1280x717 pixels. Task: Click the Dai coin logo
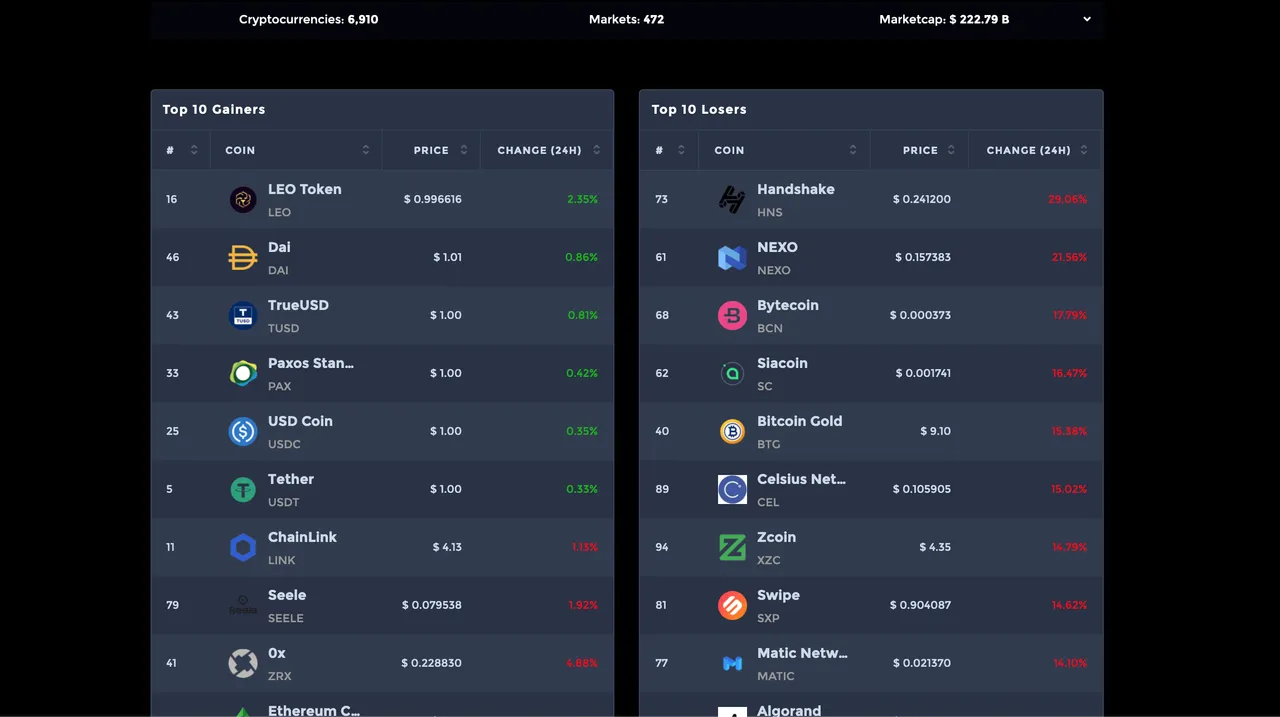(243, 257)
